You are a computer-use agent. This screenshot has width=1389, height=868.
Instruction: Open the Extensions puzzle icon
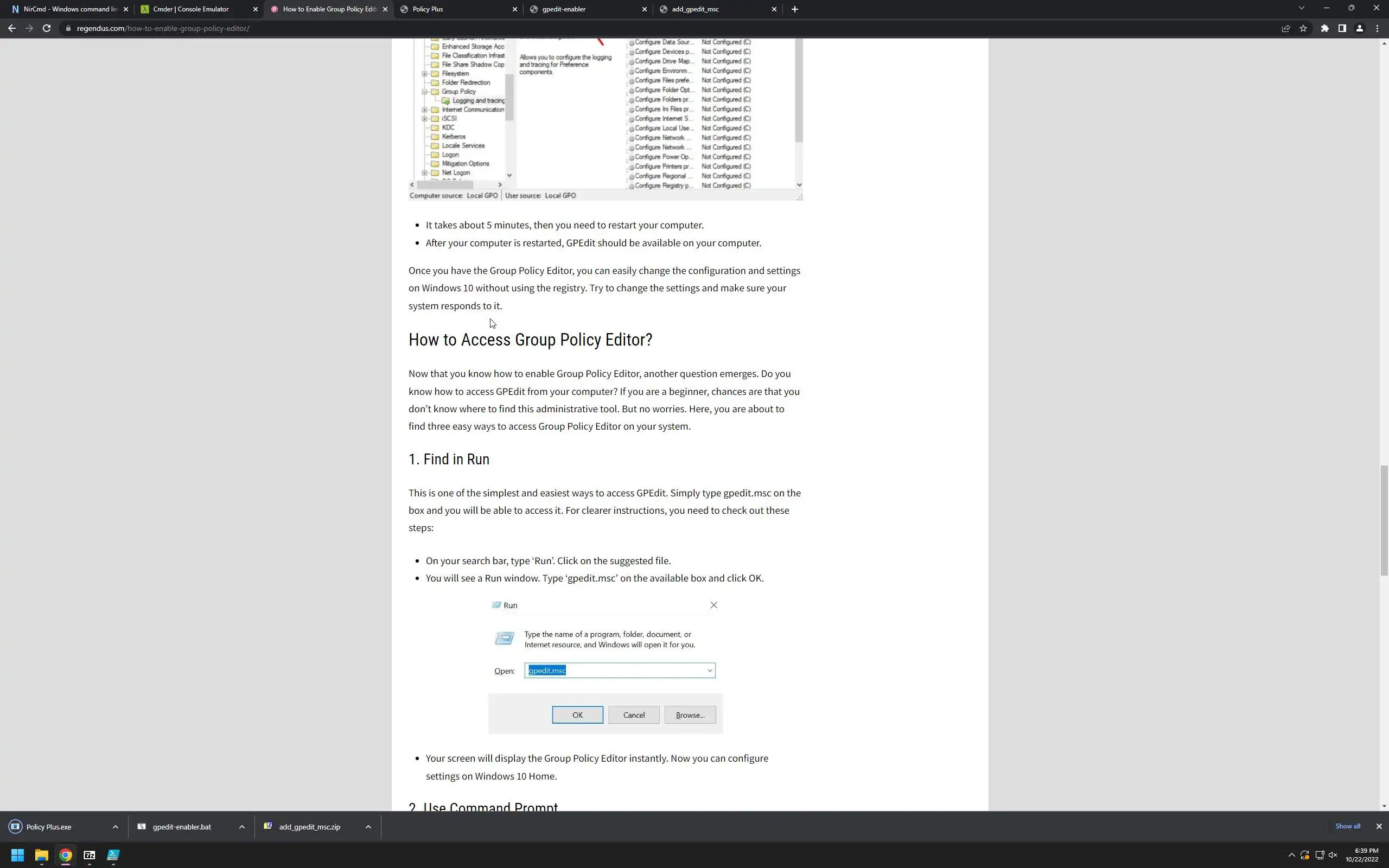click(x=1325, y=28)
